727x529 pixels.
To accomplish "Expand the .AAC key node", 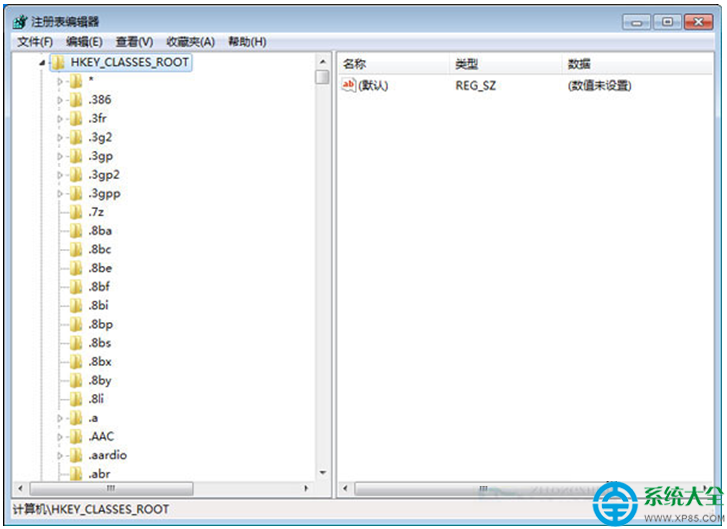I will (60, 437).
